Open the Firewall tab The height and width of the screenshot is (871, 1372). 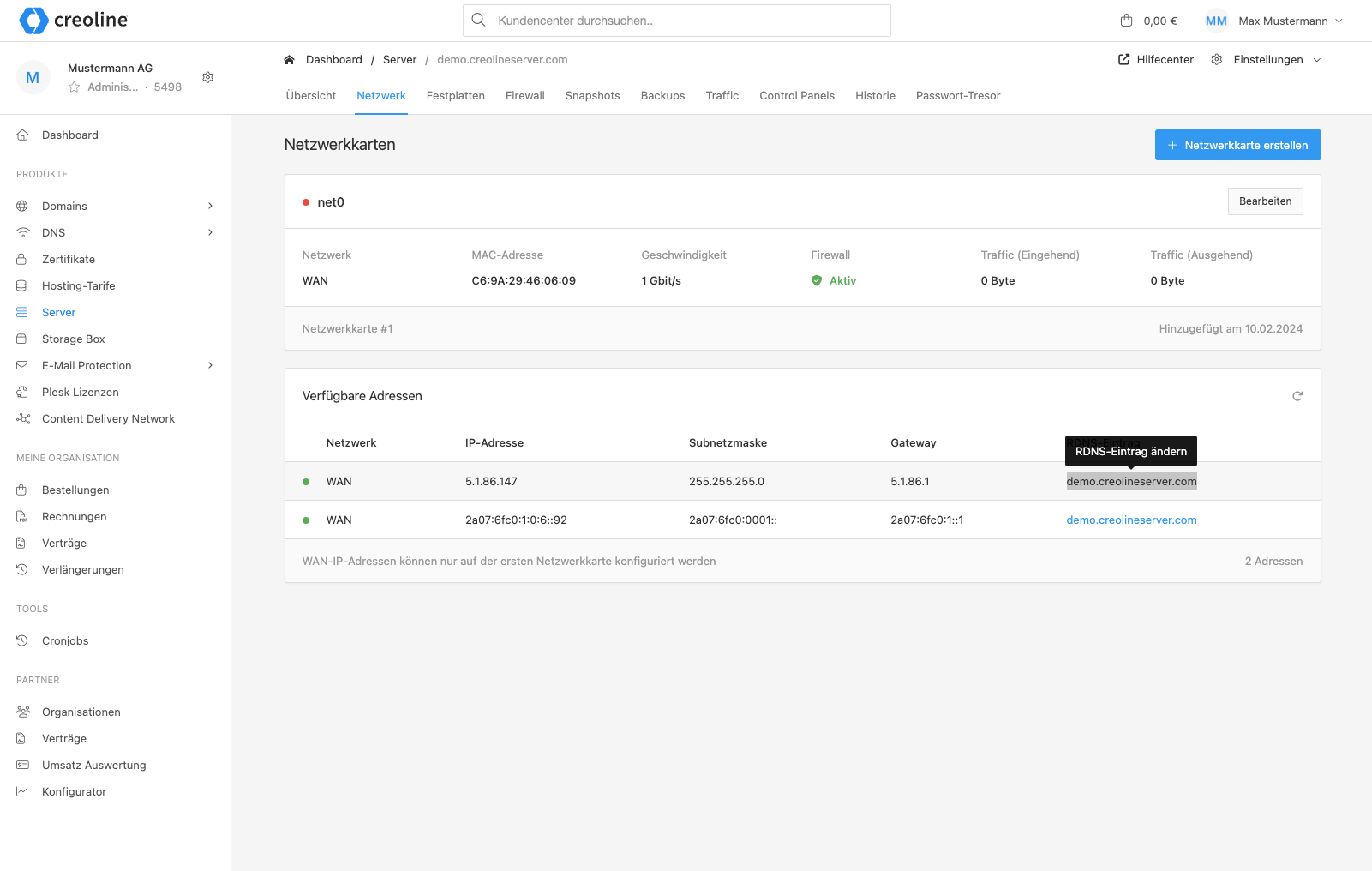pyautogui.click(x=525, y=96)
